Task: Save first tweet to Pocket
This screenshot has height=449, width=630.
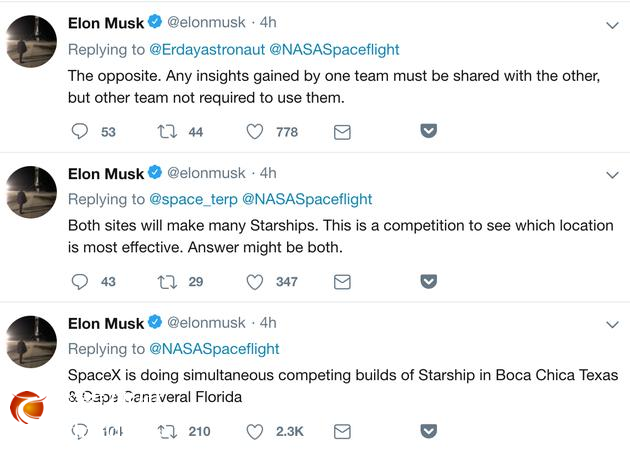Action: [x=428, y=131]
